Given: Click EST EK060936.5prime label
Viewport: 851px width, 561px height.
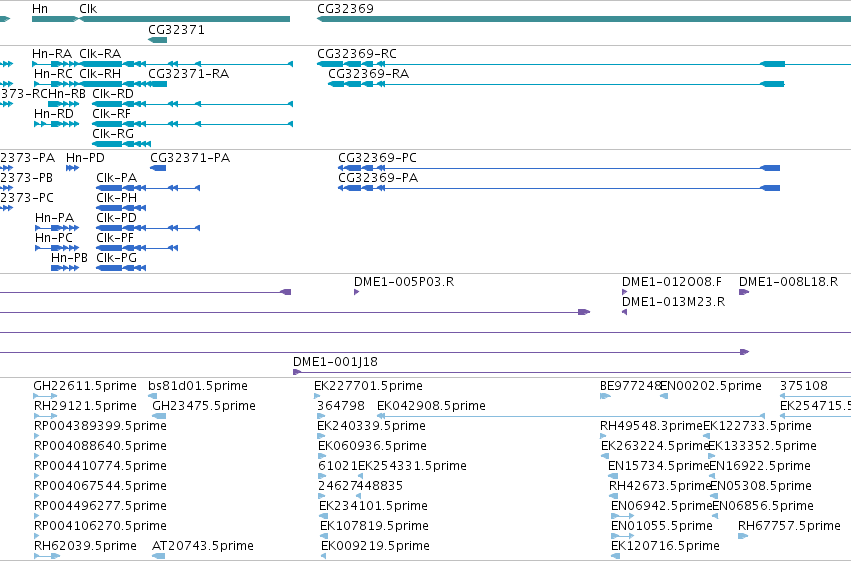Looking at the screenshot, I should [372, 446].
